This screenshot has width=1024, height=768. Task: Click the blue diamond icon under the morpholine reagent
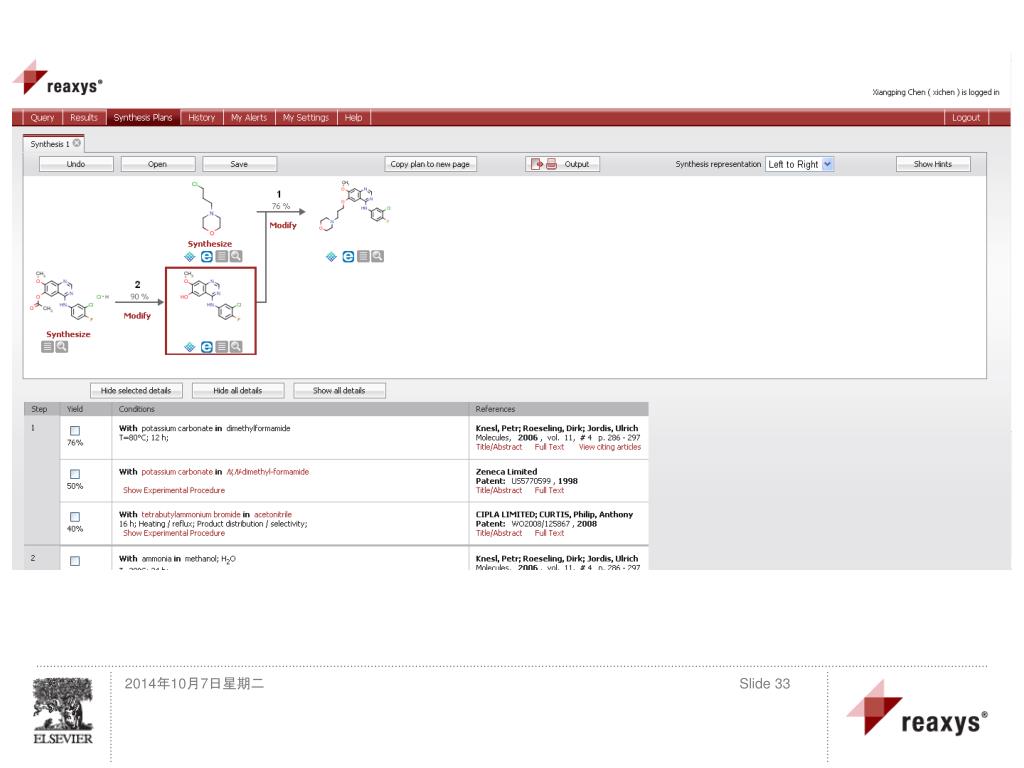point(189,257)
